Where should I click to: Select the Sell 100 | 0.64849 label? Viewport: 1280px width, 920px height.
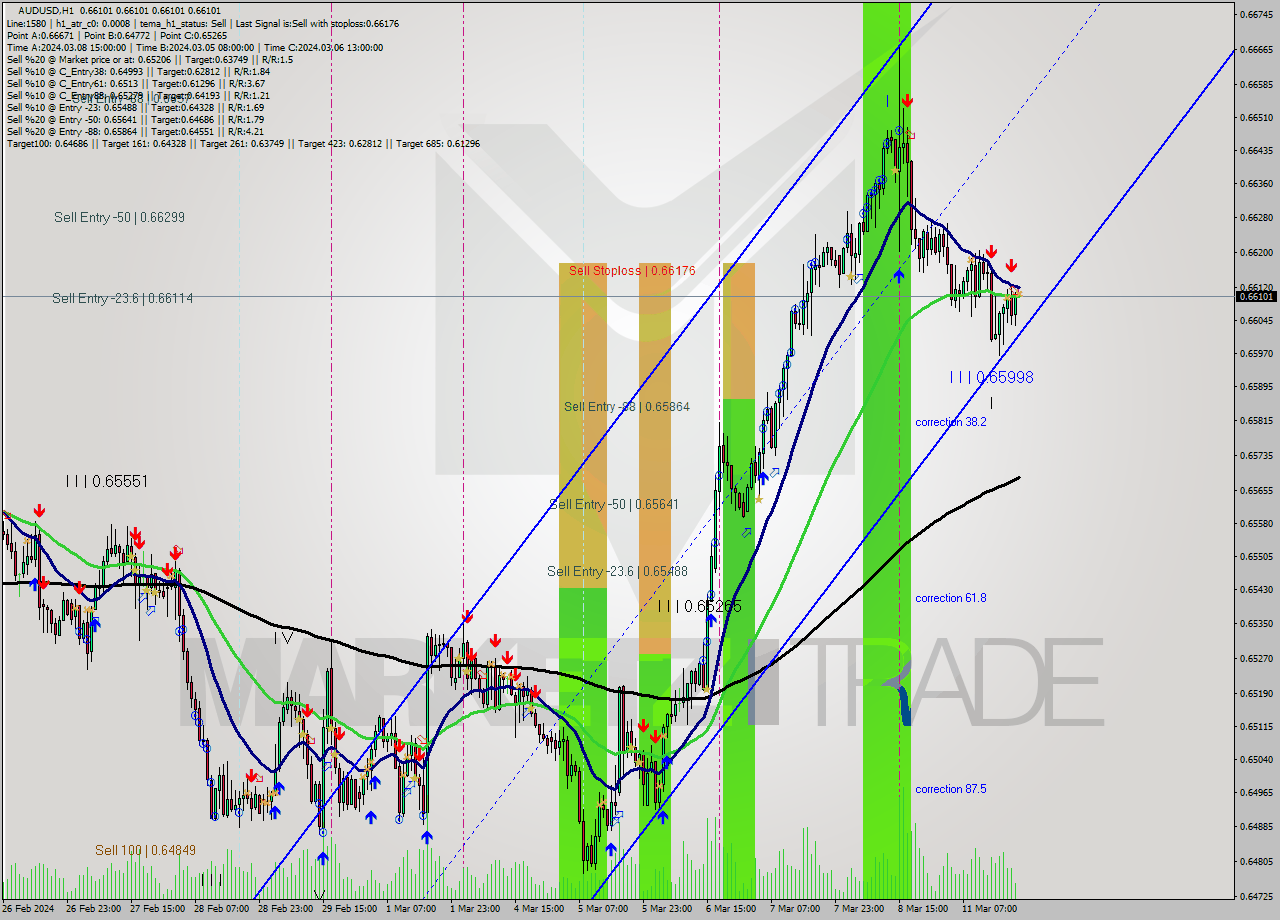(x=145, y=850)
